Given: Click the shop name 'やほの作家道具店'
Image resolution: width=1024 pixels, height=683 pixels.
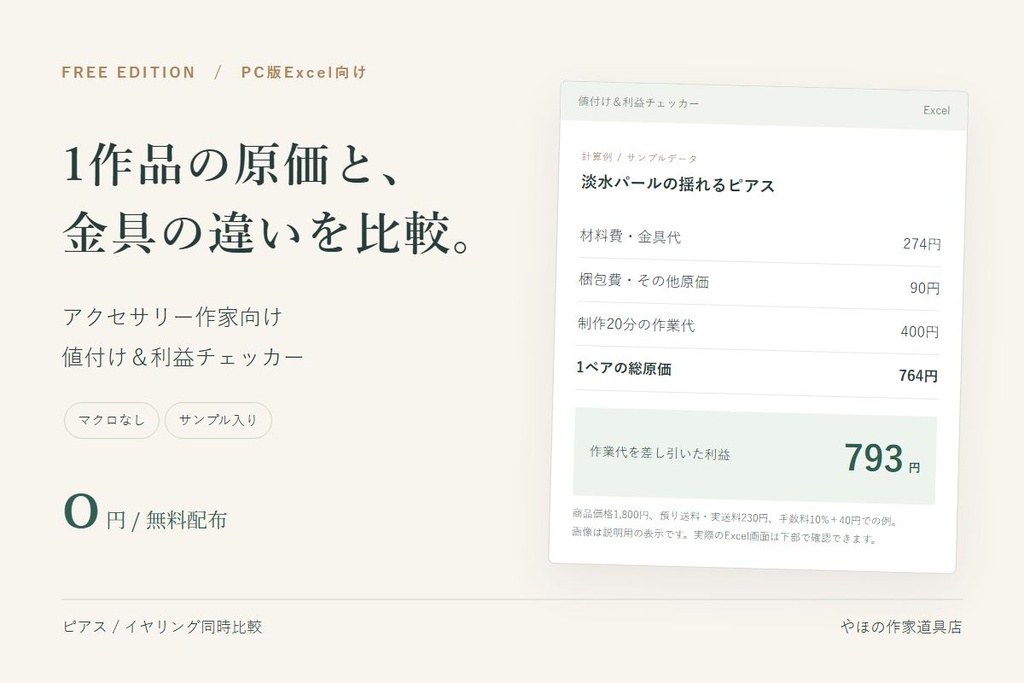Looking at the screenshot, I should coord(901,627).
